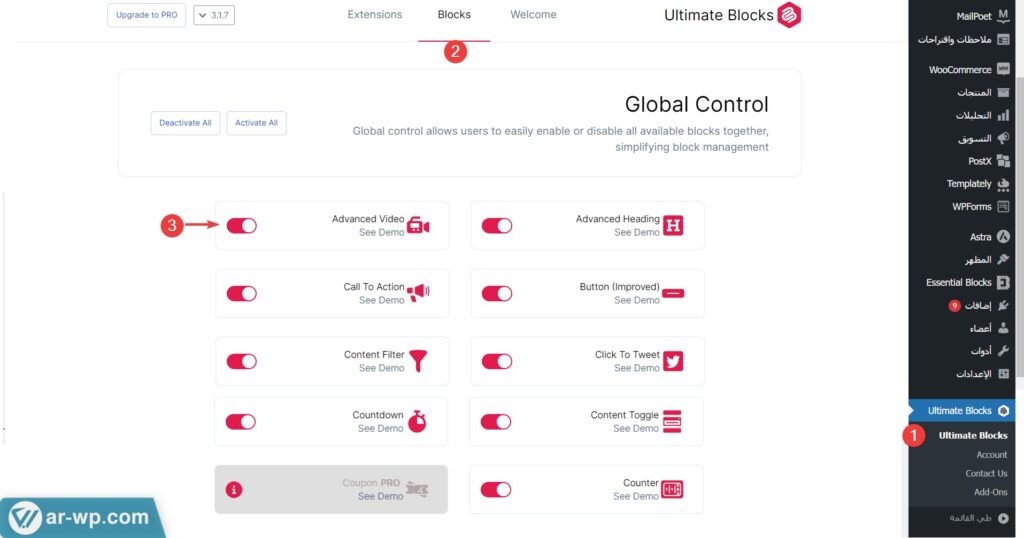This screenshot has height=538, width=1024.
Task: Click the Ultimate Blocks hexagon logo
Action: (790, 16)
